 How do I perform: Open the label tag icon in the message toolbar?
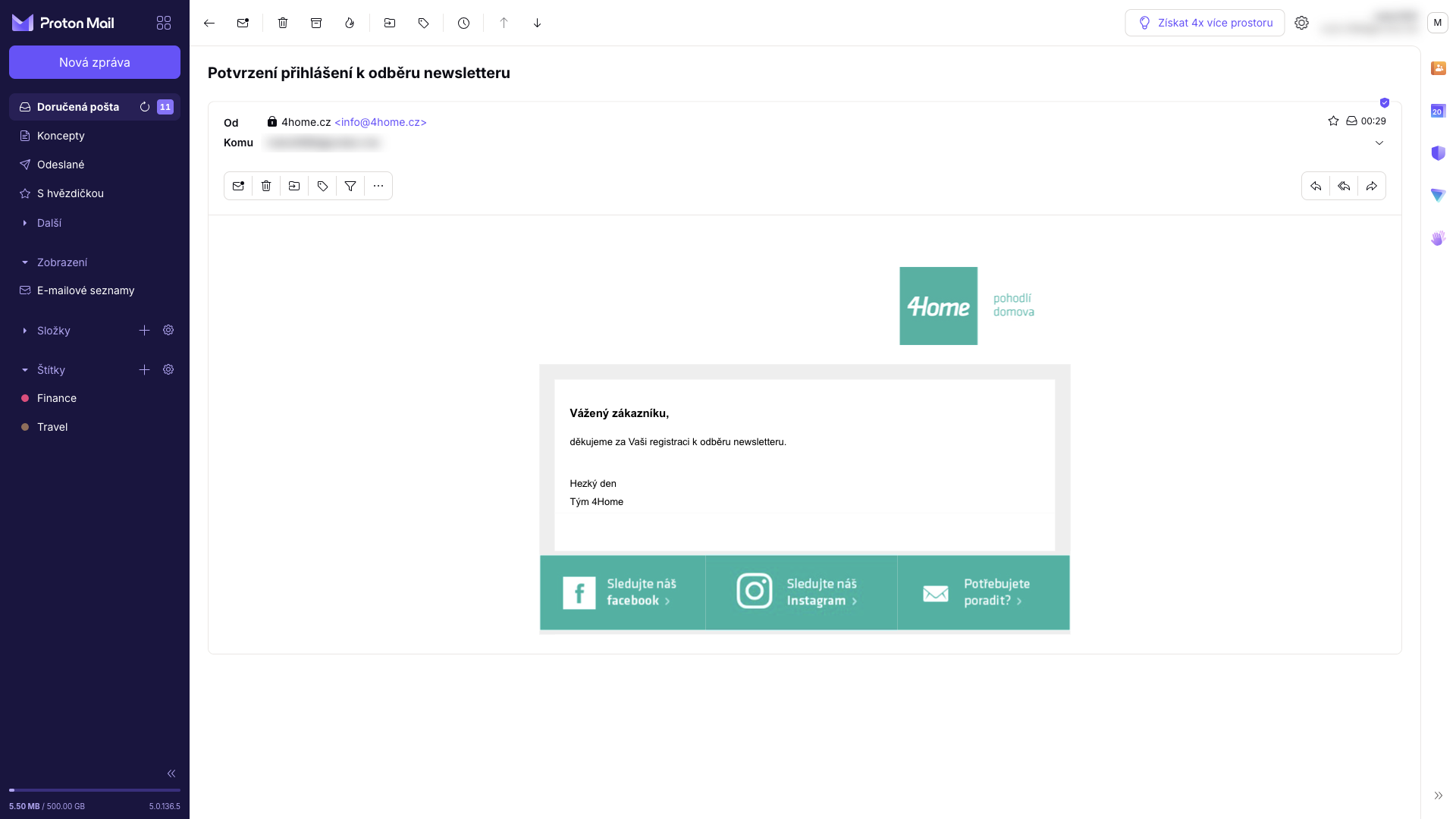(322, 186)
